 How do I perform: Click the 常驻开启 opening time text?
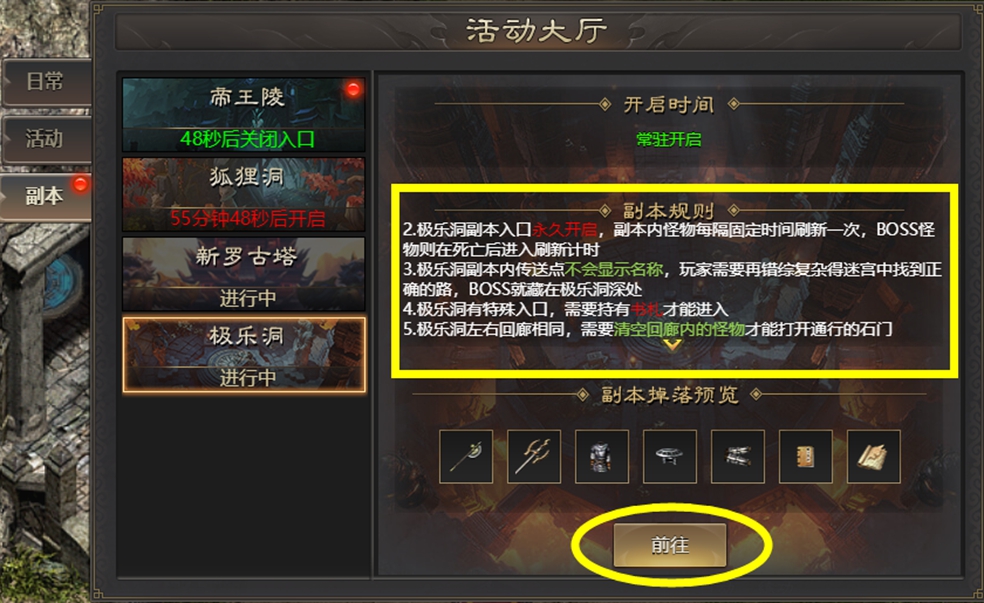pos(669,139)
